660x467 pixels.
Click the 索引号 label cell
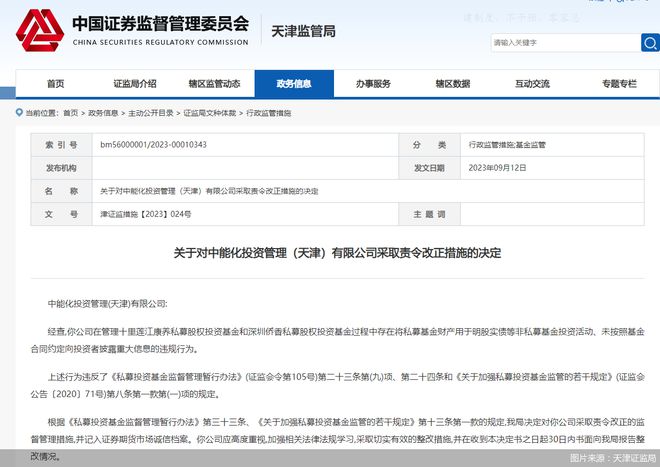tap(61, 145)
